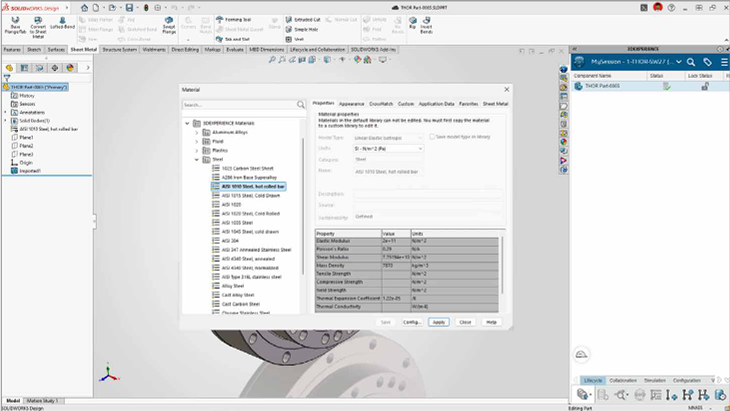Click the Rebuild traffic light icon
730x411 pixels.
pyautogui.click(x=146, y=7)
